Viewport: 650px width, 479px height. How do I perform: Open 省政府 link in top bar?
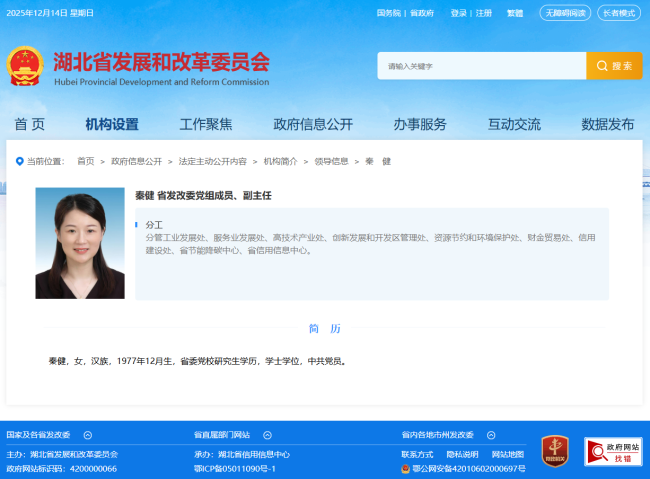(x=422, y=13)
